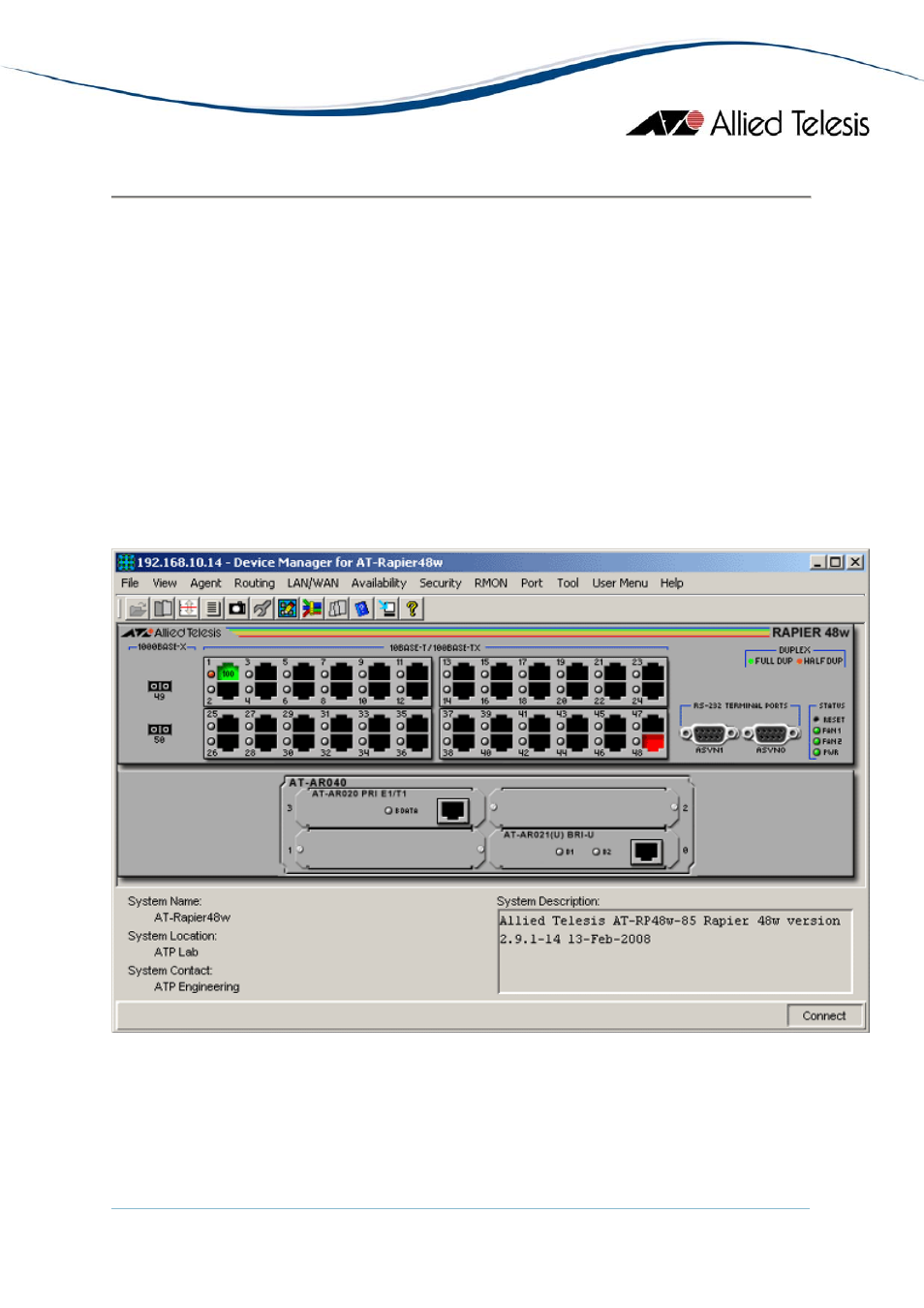Click the BDATA LED on the PRI card
The width and height of the screenshot is (924, 1308).
[388, 810]
